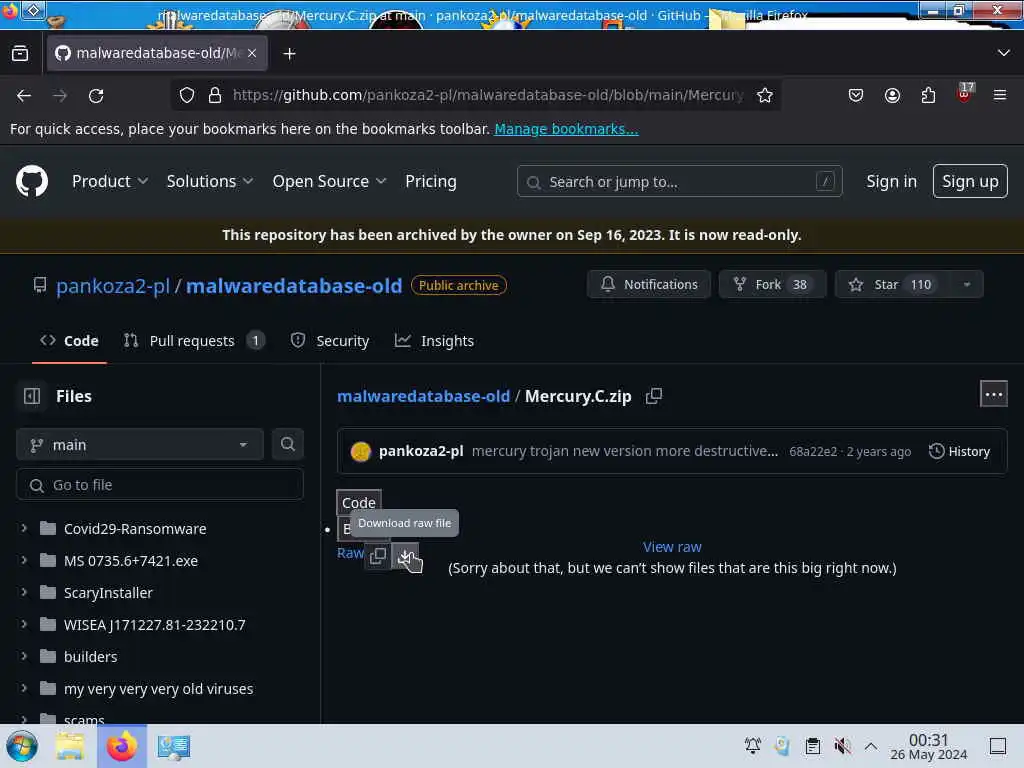Bookmark this page with the star icon
1024x768 pixels.
[x=765, y=95]
